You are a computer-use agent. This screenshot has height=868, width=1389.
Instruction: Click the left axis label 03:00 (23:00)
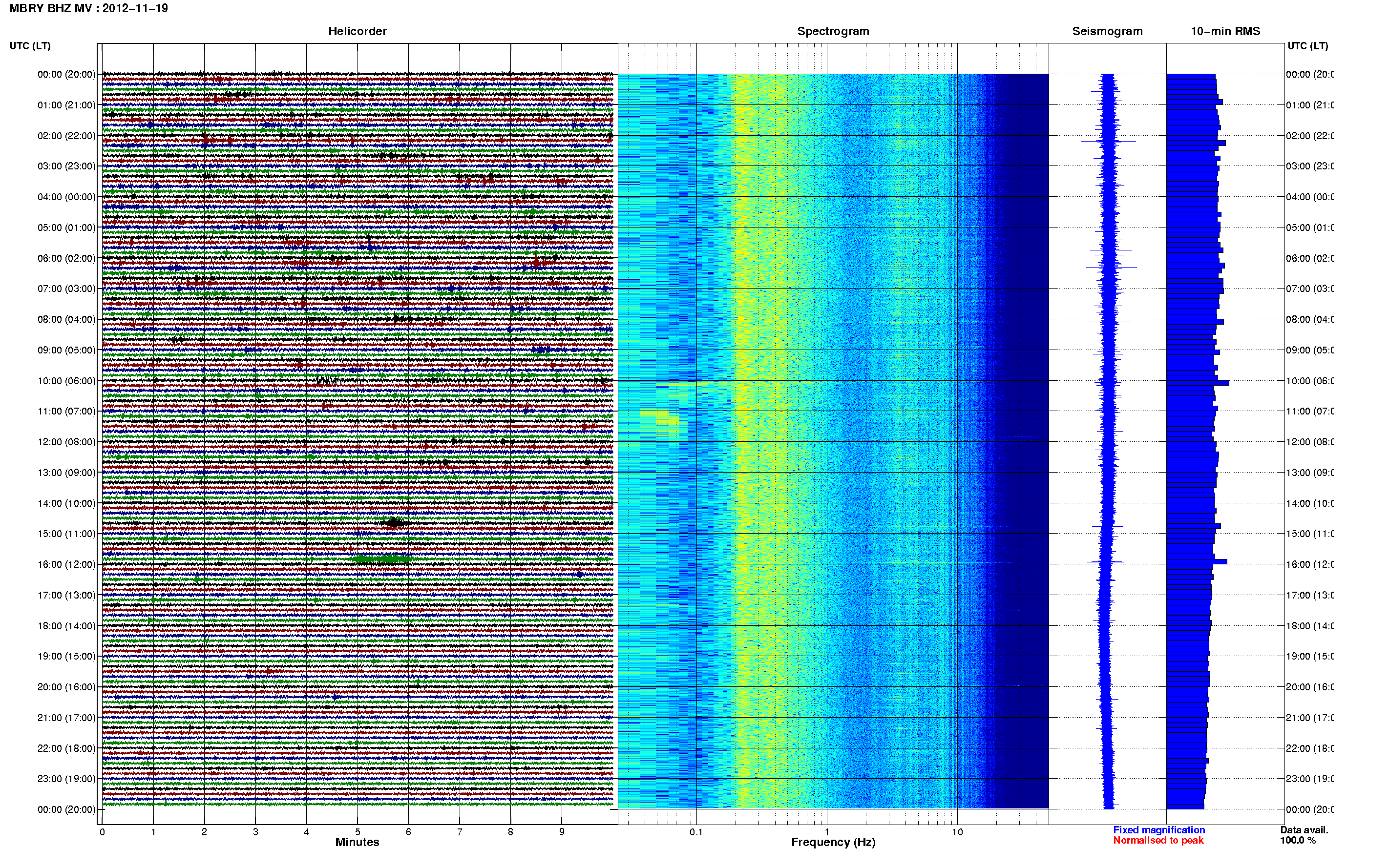[x=66, y=166]
